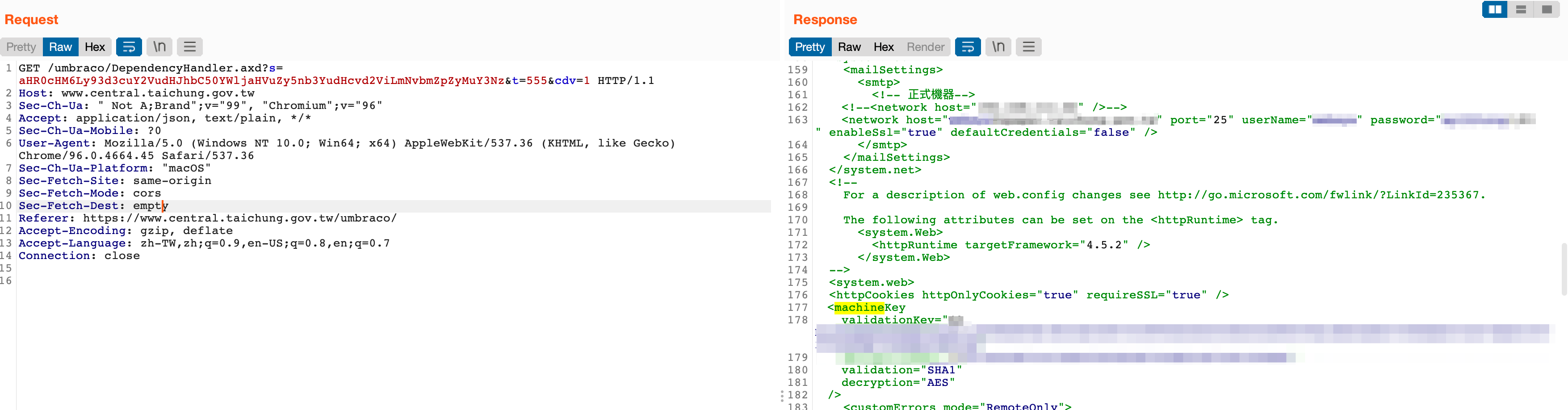
Task: Open the Request panel hamburger menu
Action: pos(190,47)
